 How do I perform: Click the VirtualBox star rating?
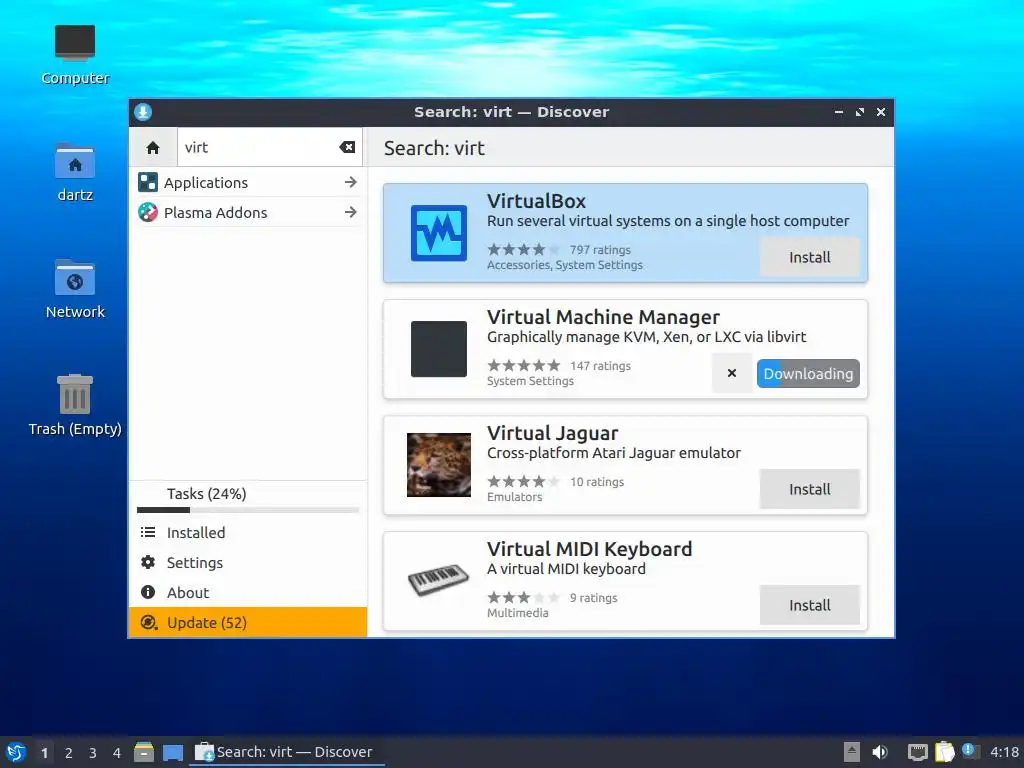coord(524,249)
